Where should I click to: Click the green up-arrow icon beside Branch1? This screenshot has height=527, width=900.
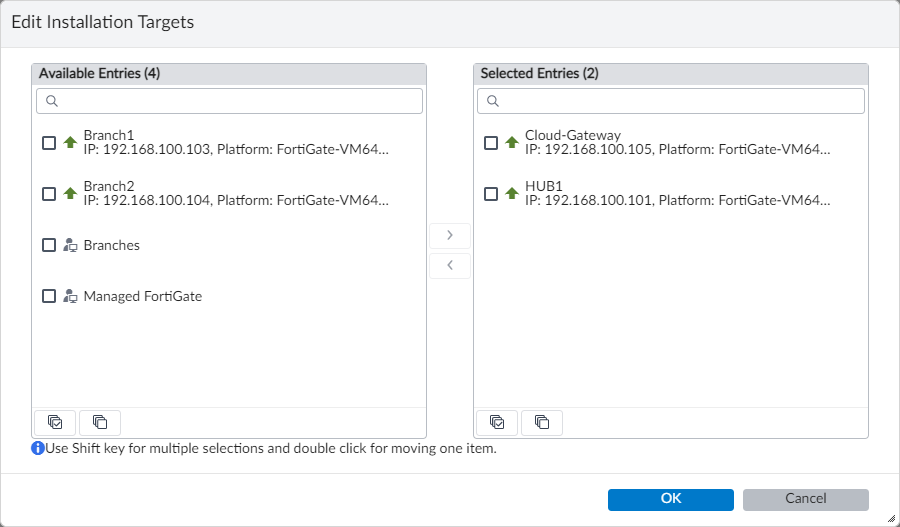pyautogui.click(x=70, y=143)
